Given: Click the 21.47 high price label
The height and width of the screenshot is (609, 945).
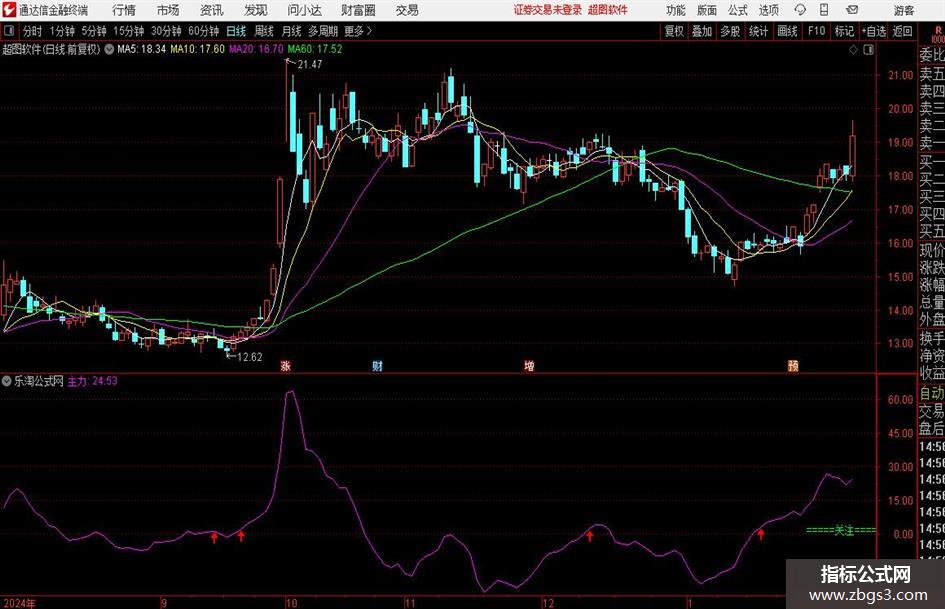Looking at the screenshot, I should (310, 65).
